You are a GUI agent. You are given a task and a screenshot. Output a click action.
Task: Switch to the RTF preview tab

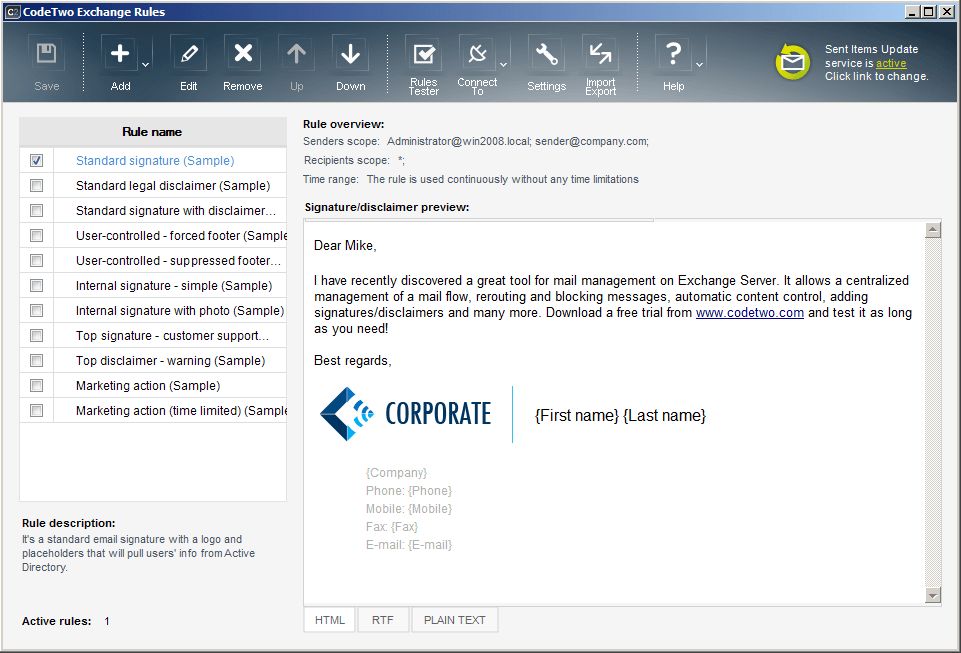[383, 619]
